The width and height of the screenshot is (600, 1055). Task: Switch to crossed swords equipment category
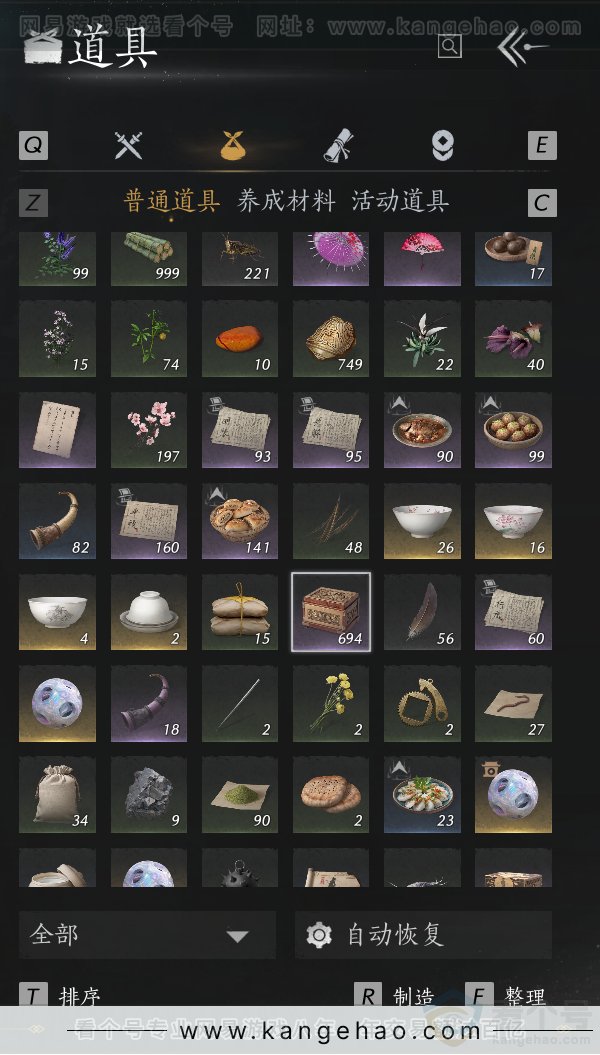[x=128, y=145]
